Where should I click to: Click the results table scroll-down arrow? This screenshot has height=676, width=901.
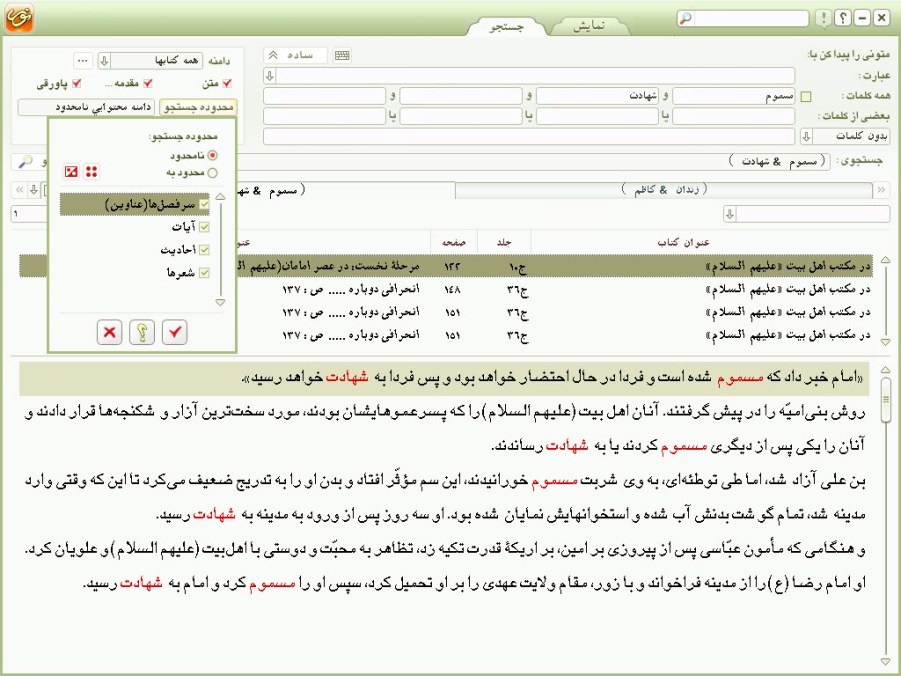pyautogui.click(x=885, y=342)
